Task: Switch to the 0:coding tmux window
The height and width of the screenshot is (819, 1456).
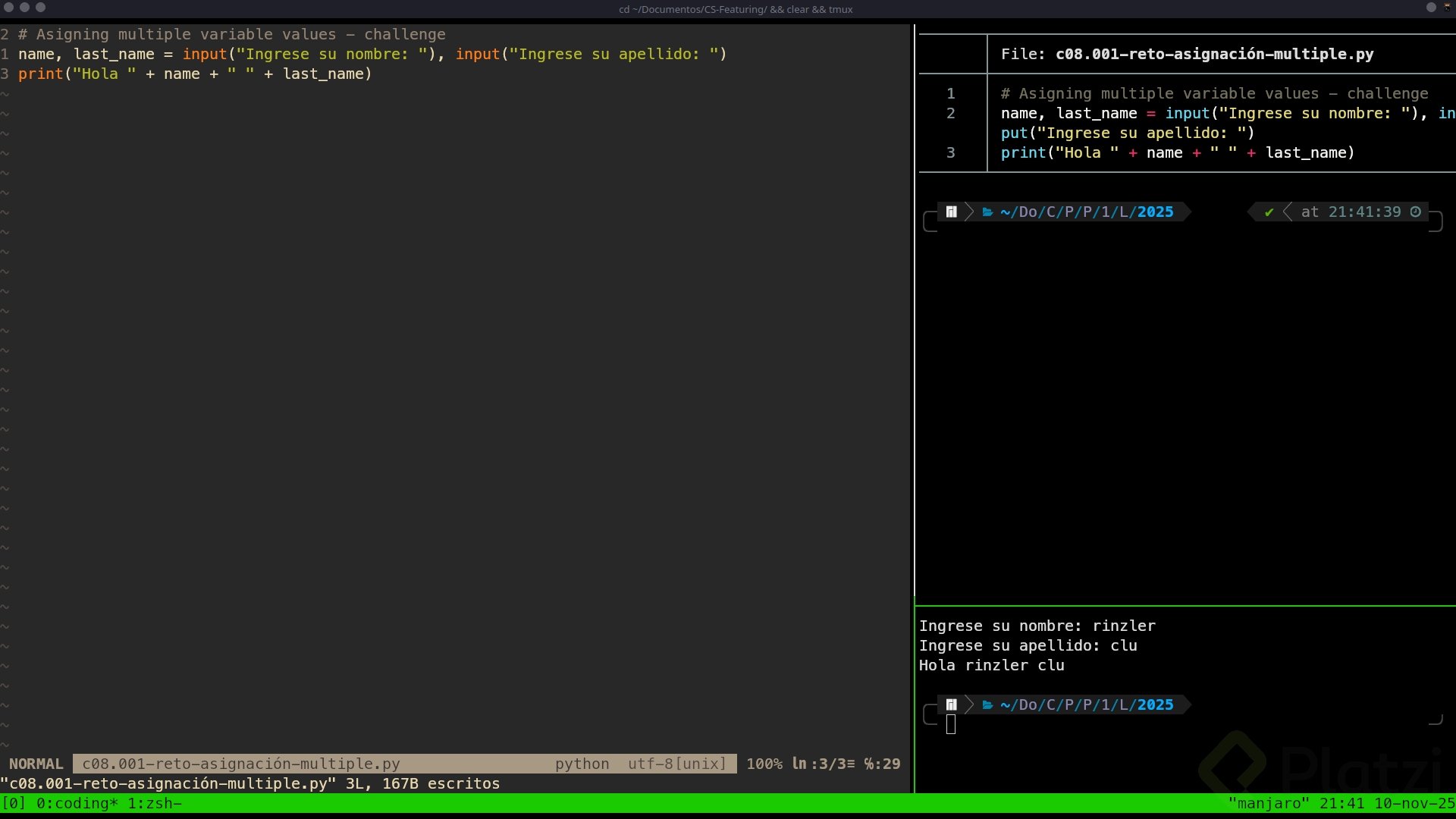Action: click(x=76, y=804)
